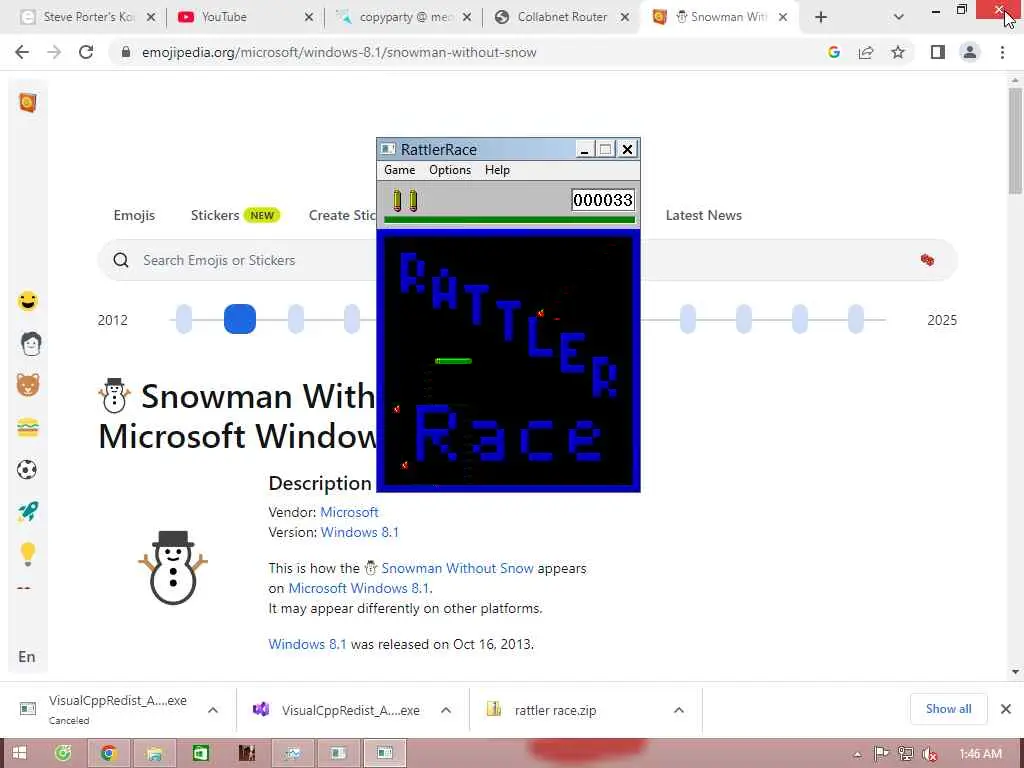Share this page icon
1024x768 pixels.
(x=866, y=52)
